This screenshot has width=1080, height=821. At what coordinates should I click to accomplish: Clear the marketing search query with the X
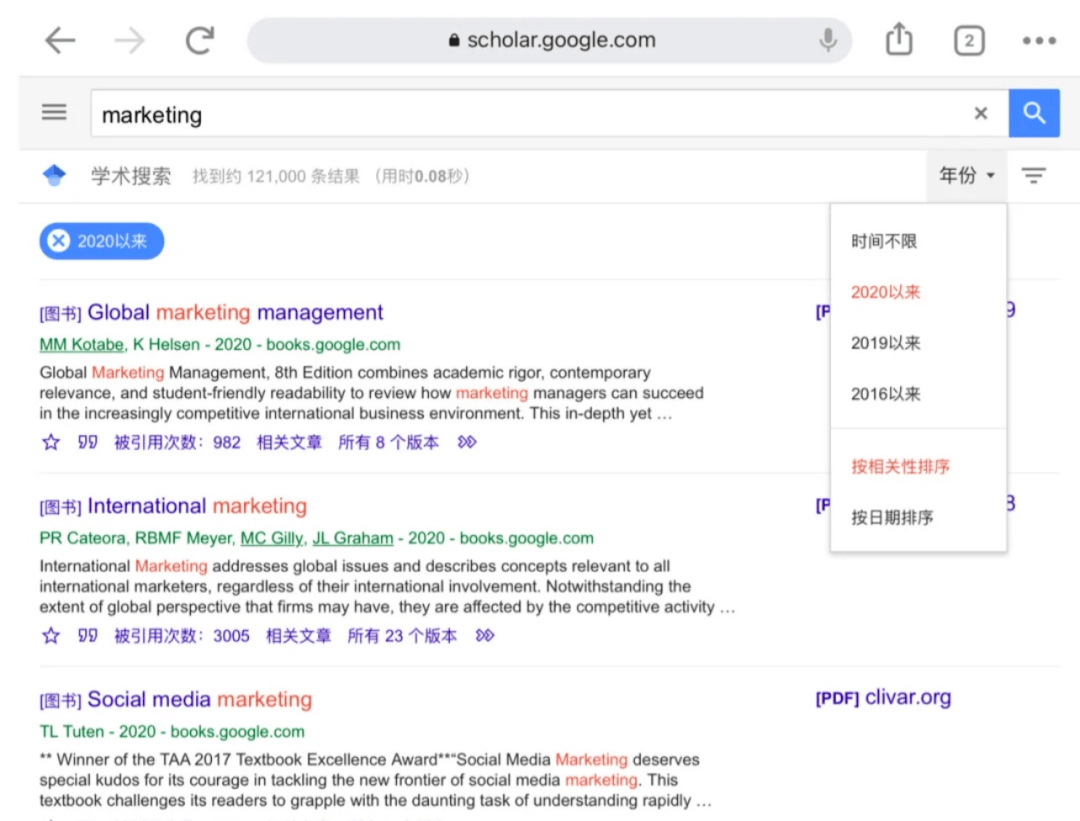[x=981, y=113]
